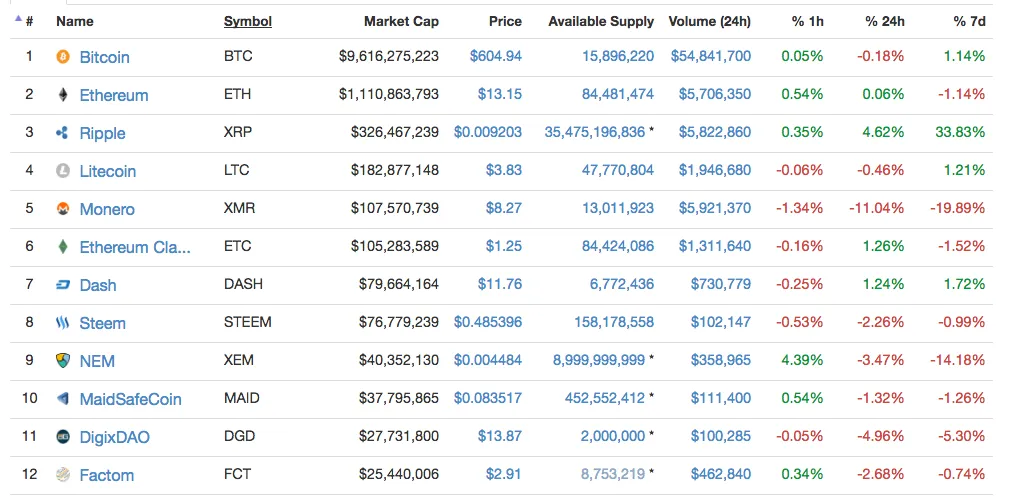The width and height of the screenshot is (1011, 501).
Task: Select Ripple 7d change 33.83%
Action: click(960, 132)
